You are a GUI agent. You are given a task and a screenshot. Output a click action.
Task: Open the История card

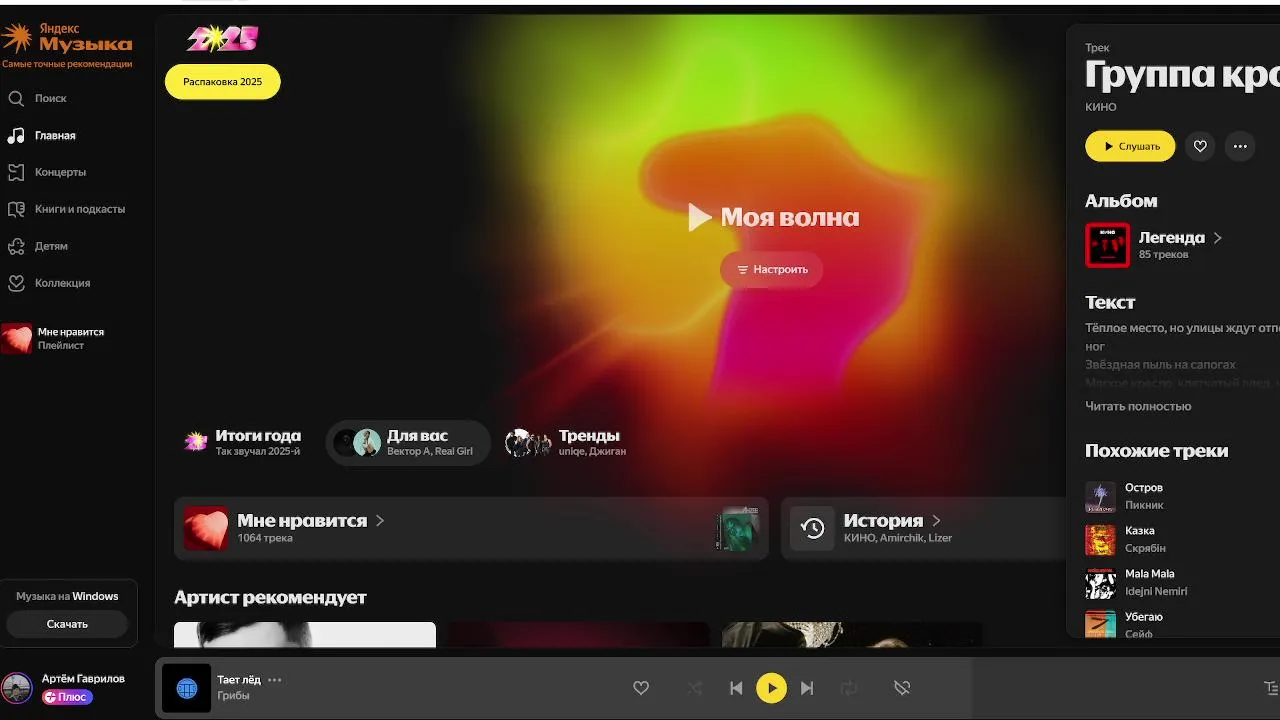(x=925, y=528)
